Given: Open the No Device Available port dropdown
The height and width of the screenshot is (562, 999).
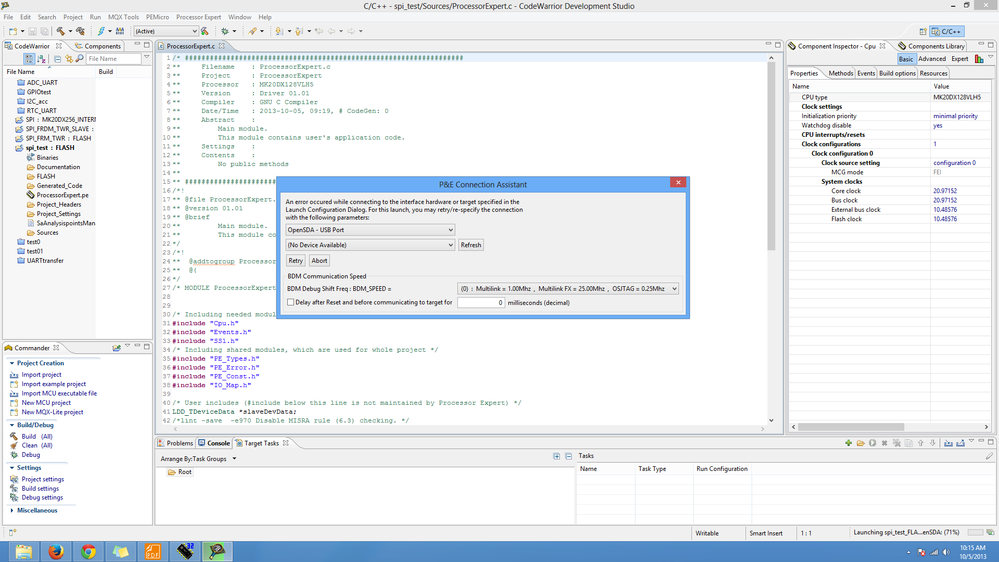Looking at the screenshot, I should (370, 245).
